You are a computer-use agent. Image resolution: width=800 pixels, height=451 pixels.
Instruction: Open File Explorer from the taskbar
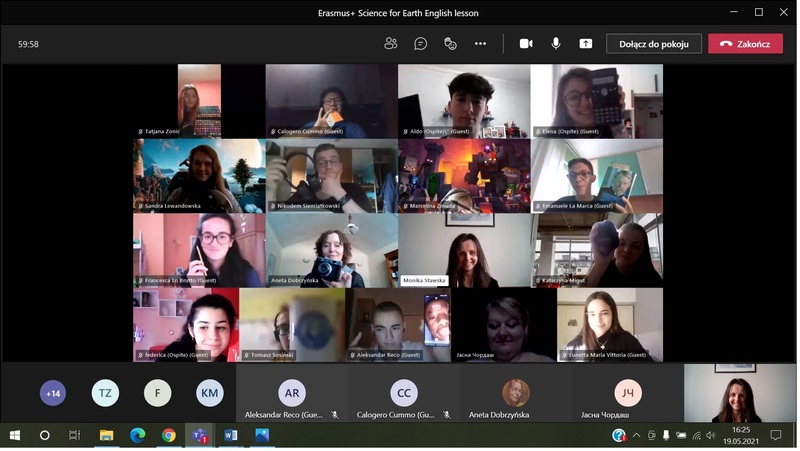(x=107, y=436)
